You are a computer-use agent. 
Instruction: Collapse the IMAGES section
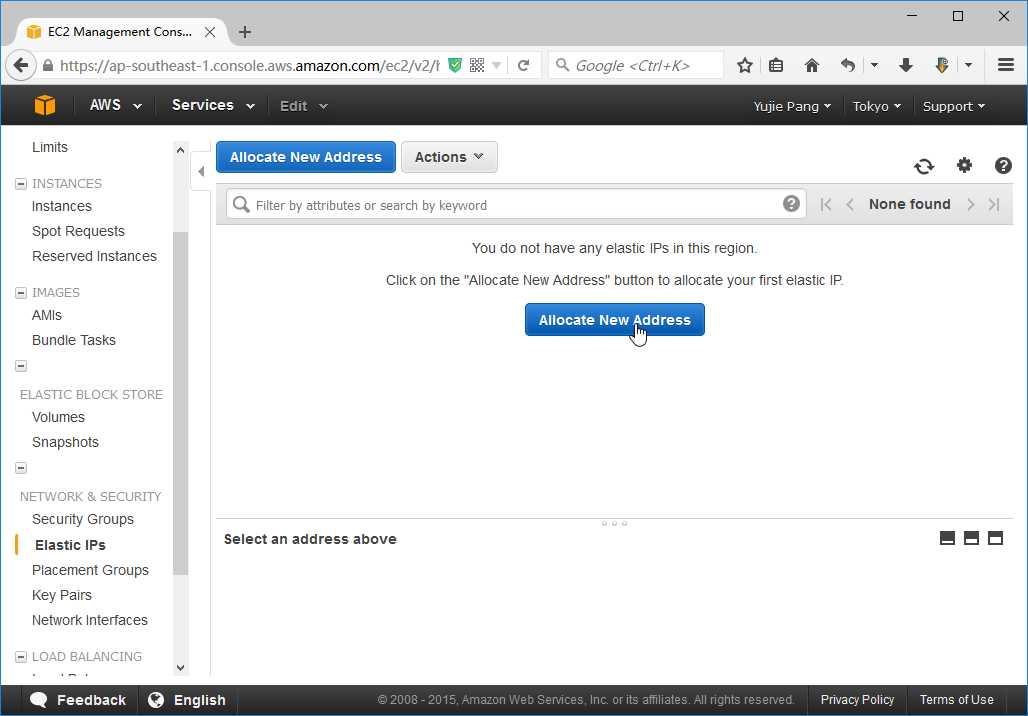tap(21, 292)
